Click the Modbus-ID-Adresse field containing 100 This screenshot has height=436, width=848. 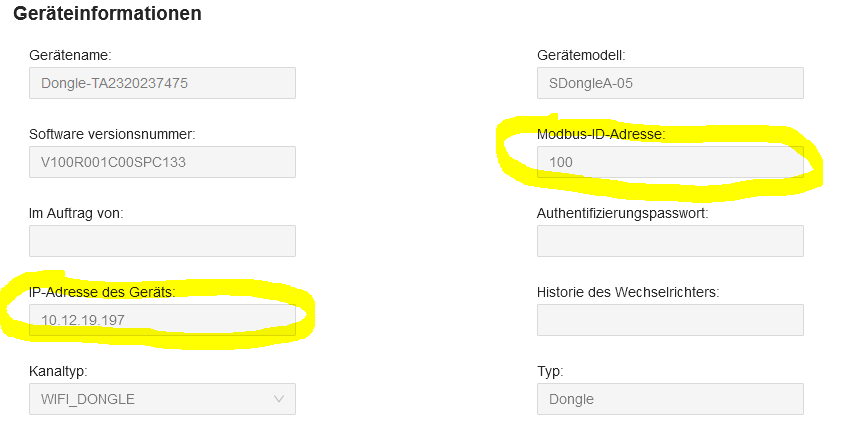pos(670,162)
